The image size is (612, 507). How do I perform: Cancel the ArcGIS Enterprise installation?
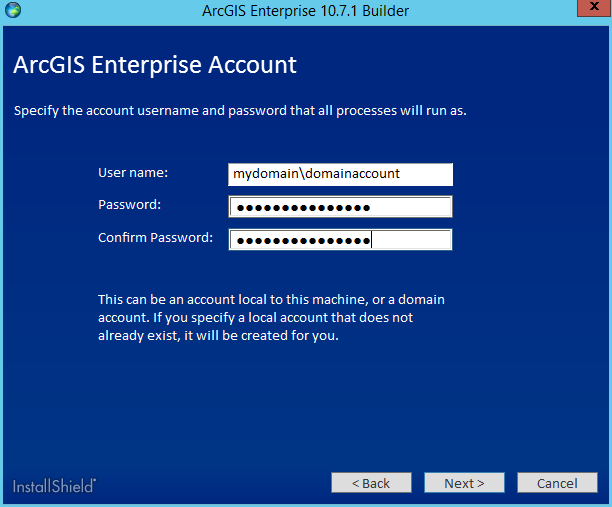coord(557,483)
